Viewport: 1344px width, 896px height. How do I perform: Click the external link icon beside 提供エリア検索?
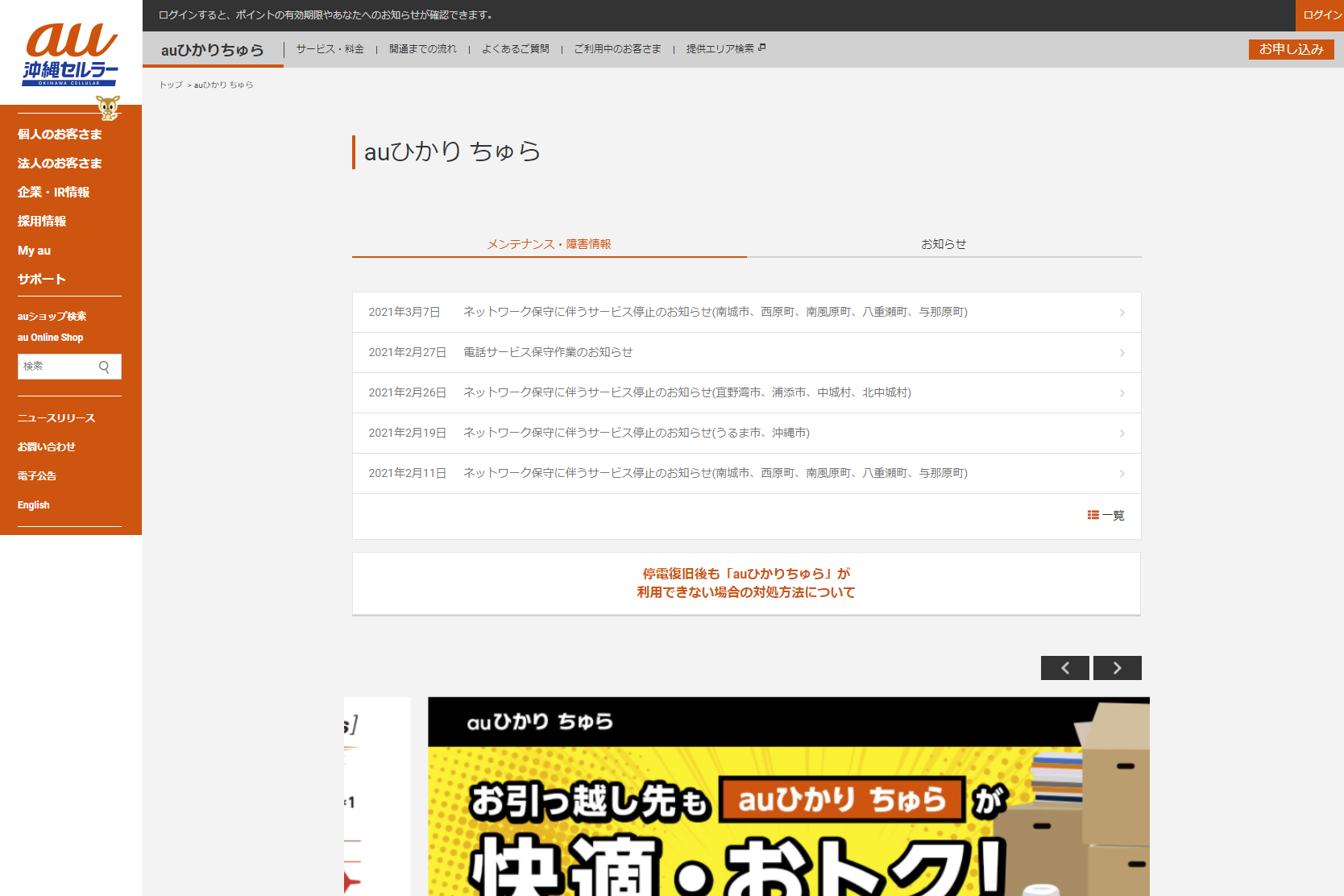click(x=762, y=48)
